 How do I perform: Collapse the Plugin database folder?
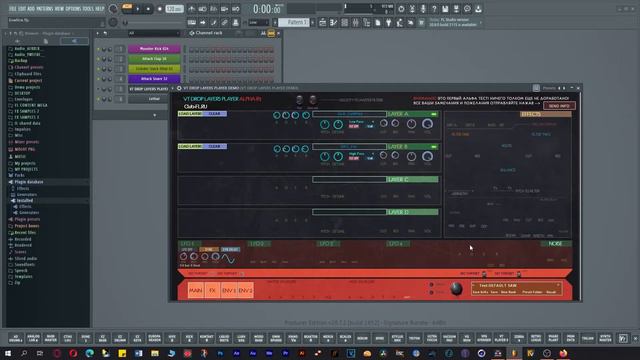(x=29, y=182)
